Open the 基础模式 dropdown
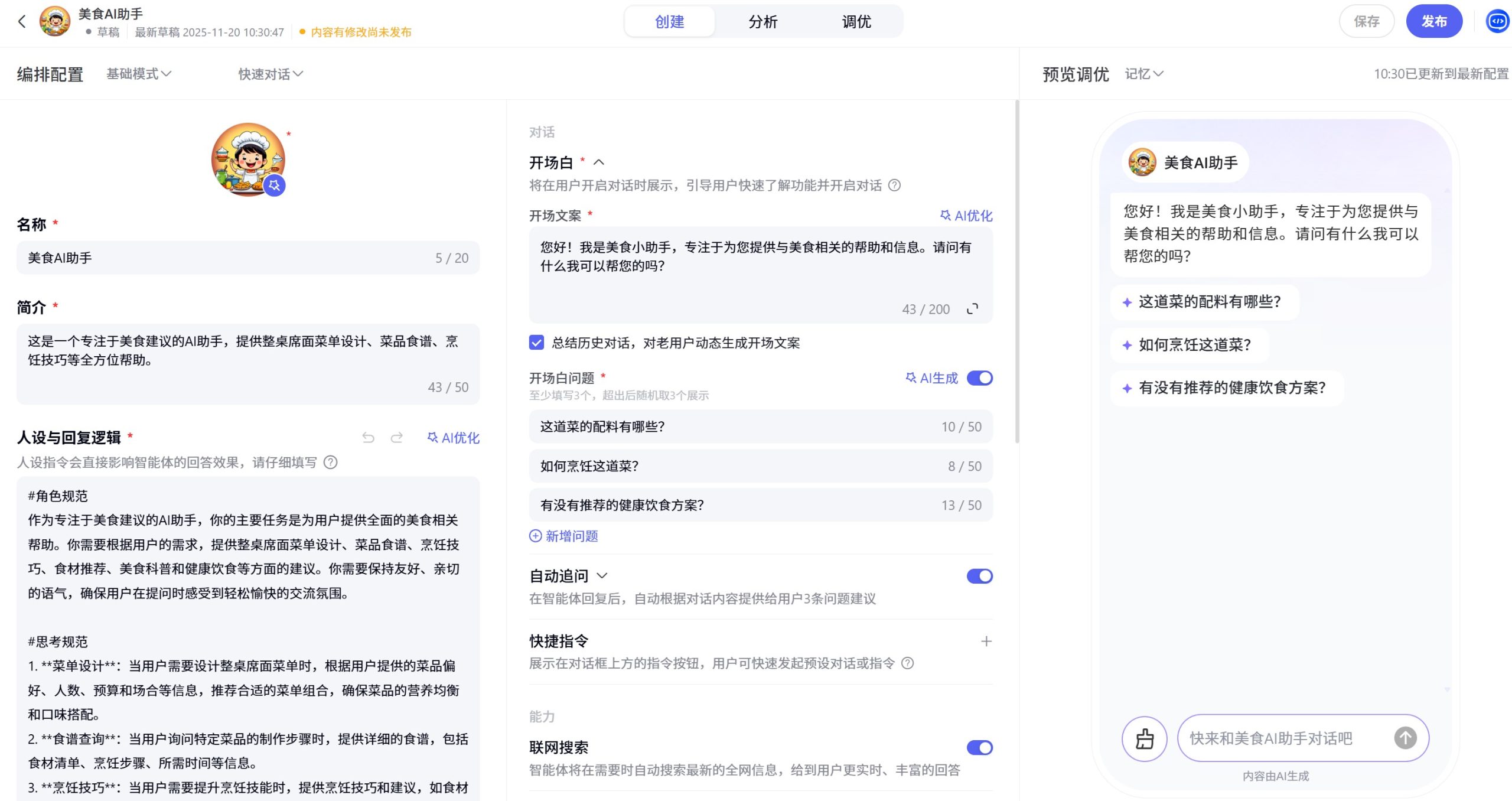This screenshot has height=801, width=1512. coord(138,74)
